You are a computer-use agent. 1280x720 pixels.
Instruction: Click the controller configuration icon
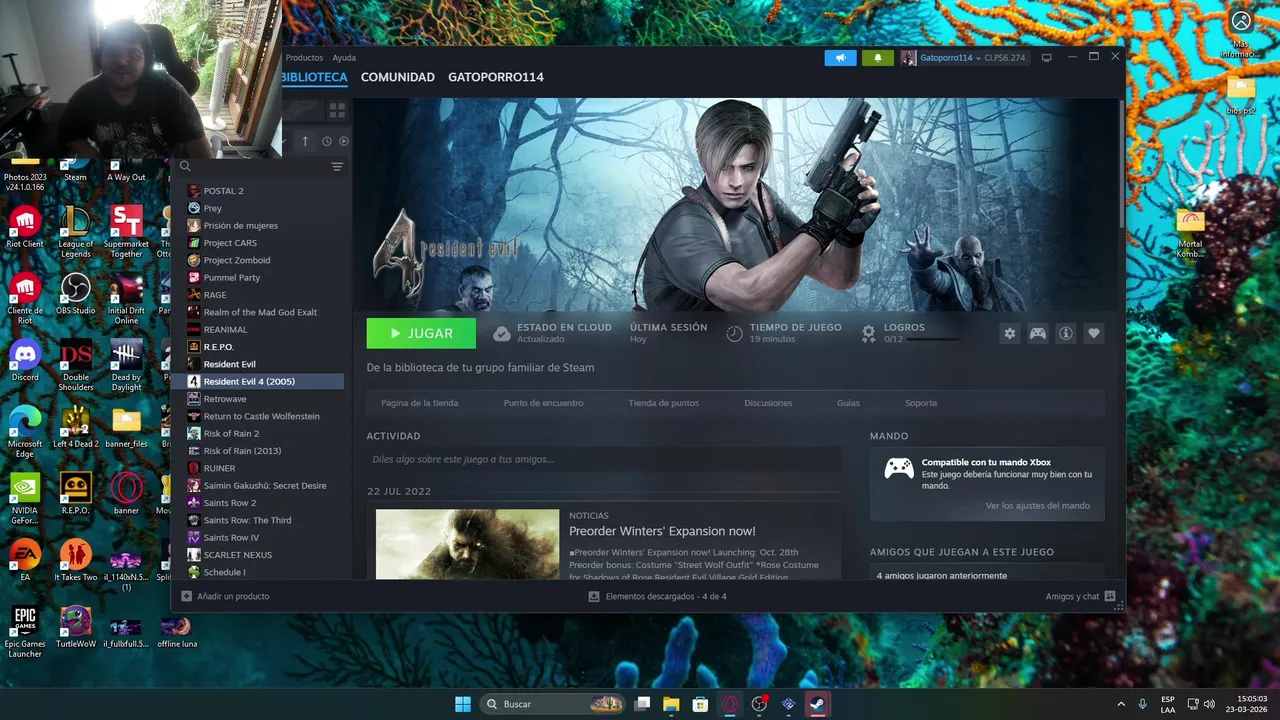(x=1038, y=333)
